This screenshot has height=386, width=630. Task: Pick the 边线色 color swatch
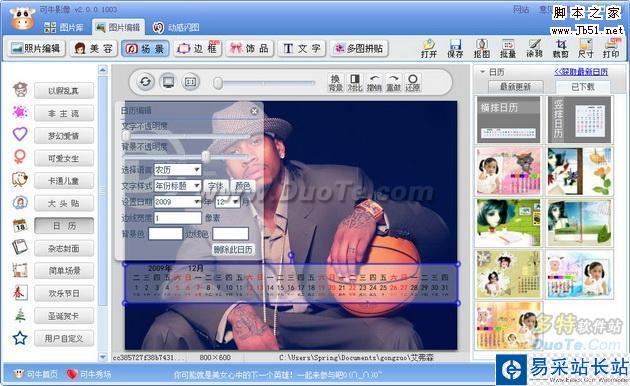230,234
